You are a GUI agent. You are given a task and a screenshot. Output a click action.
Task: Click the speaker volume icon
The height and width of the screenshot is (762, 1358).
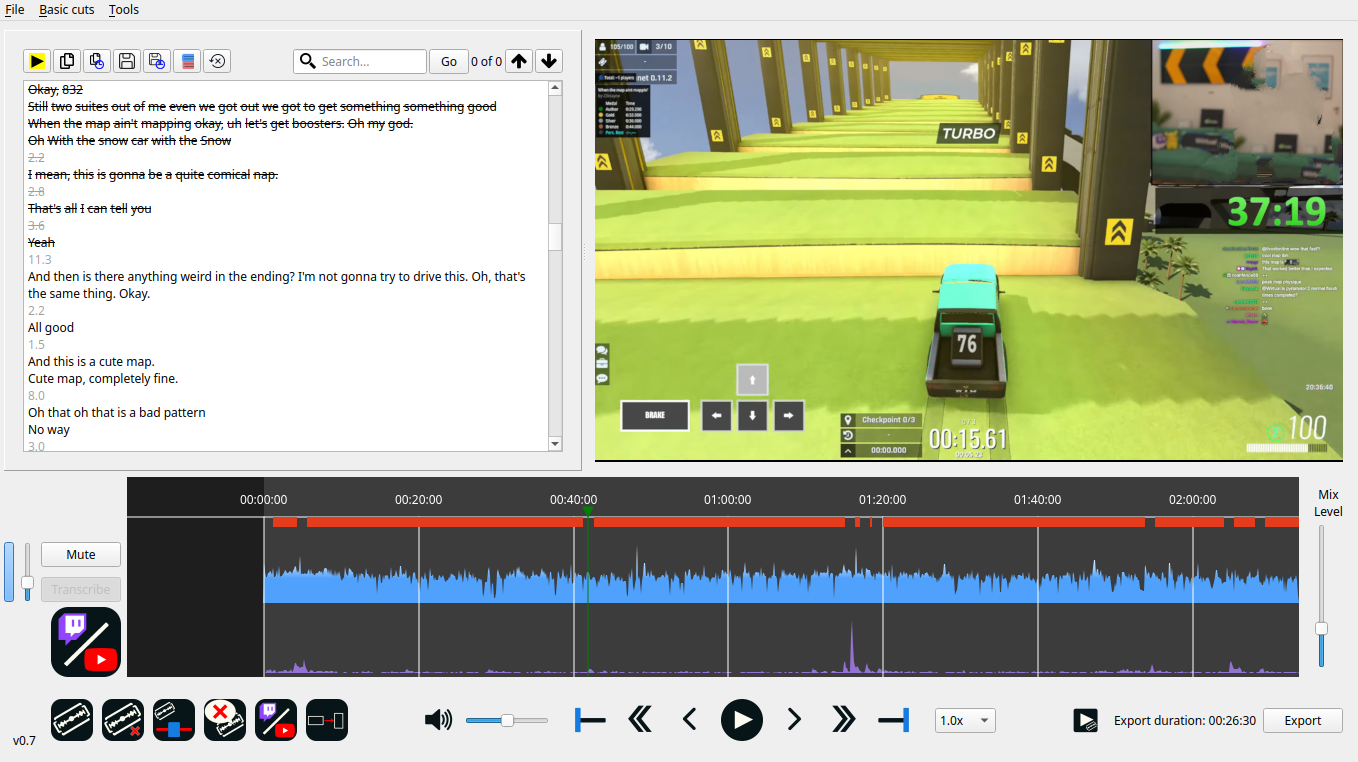(438, 720)
